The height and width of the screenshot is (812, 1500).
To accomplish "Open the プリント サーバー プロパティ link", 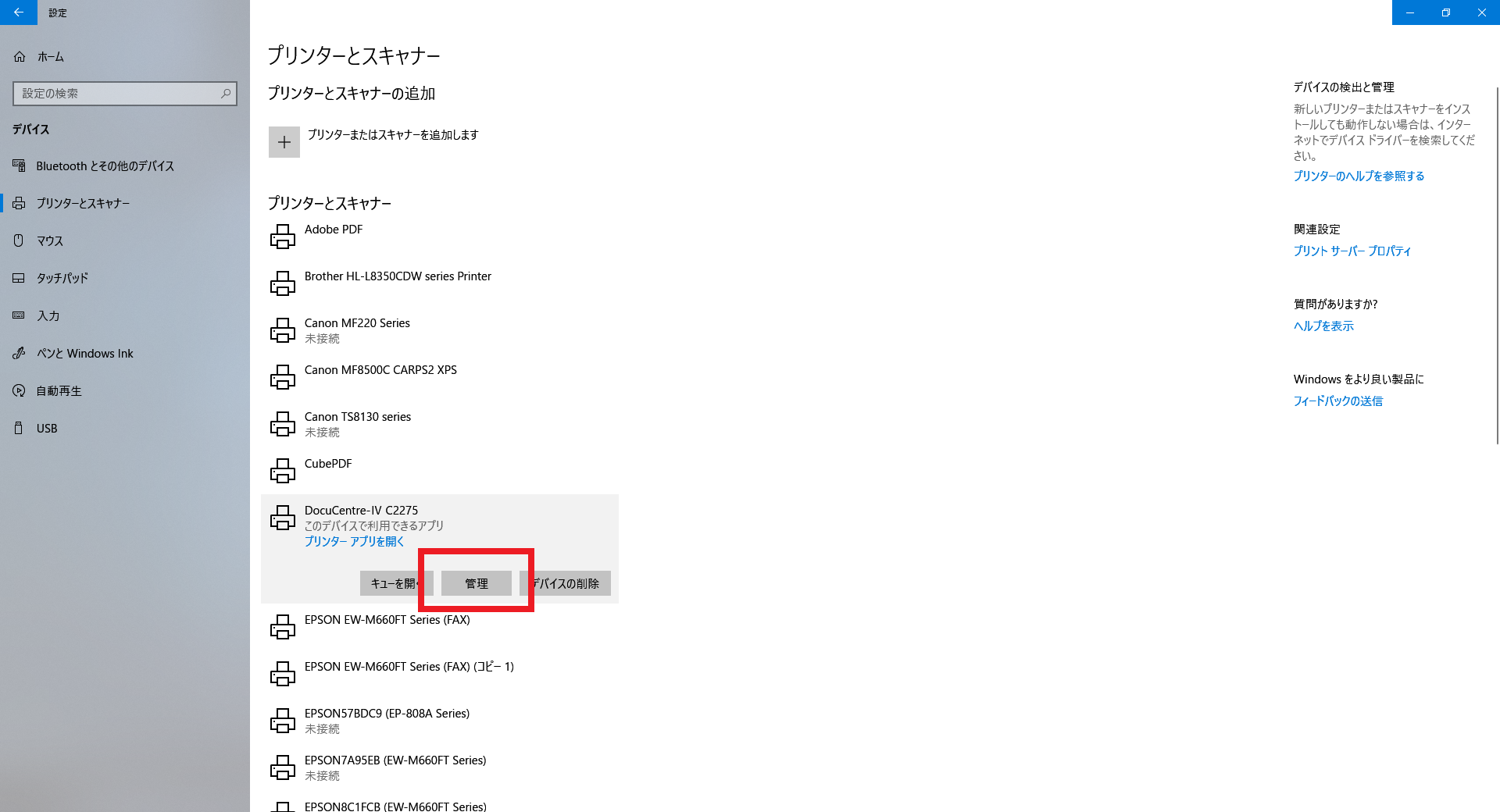I will coord(1352,251).
